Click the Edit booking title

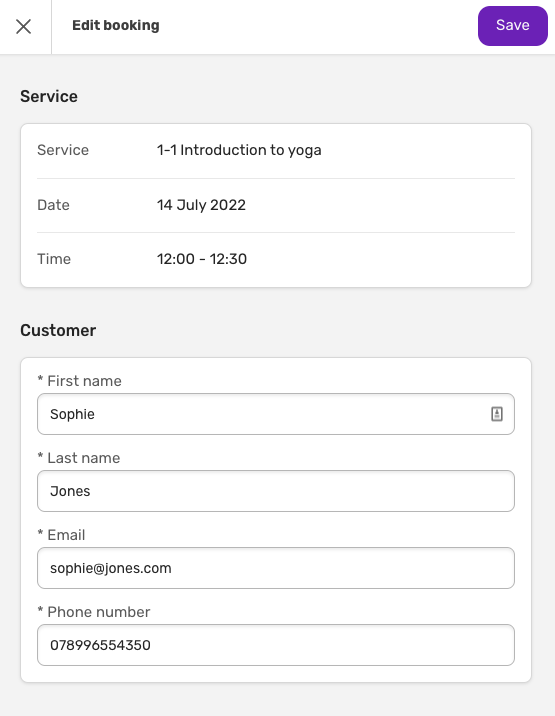coord(116,26)
